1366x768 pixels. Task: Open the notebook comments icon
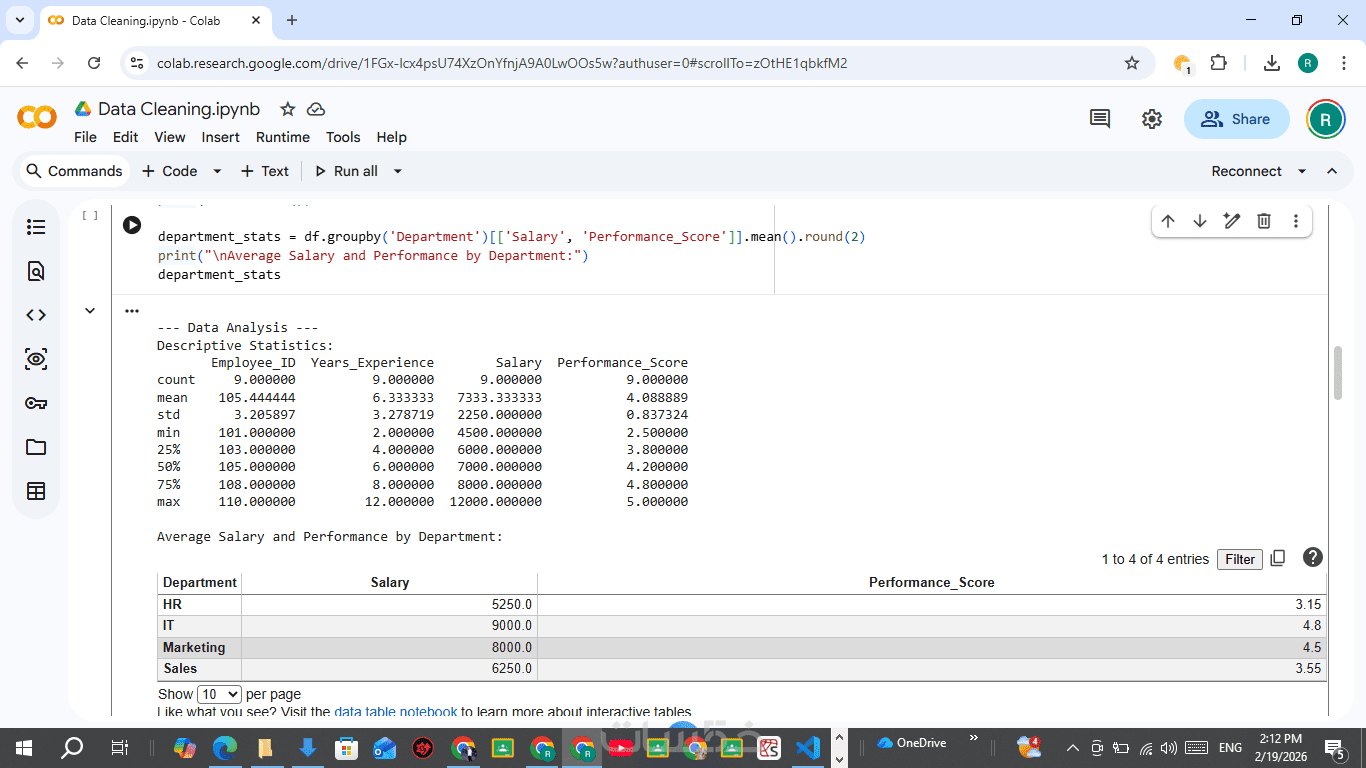(x=1100, y=119)
